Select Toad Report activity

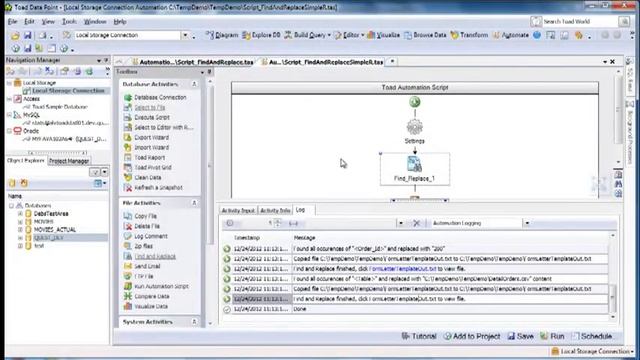(144, 158)
